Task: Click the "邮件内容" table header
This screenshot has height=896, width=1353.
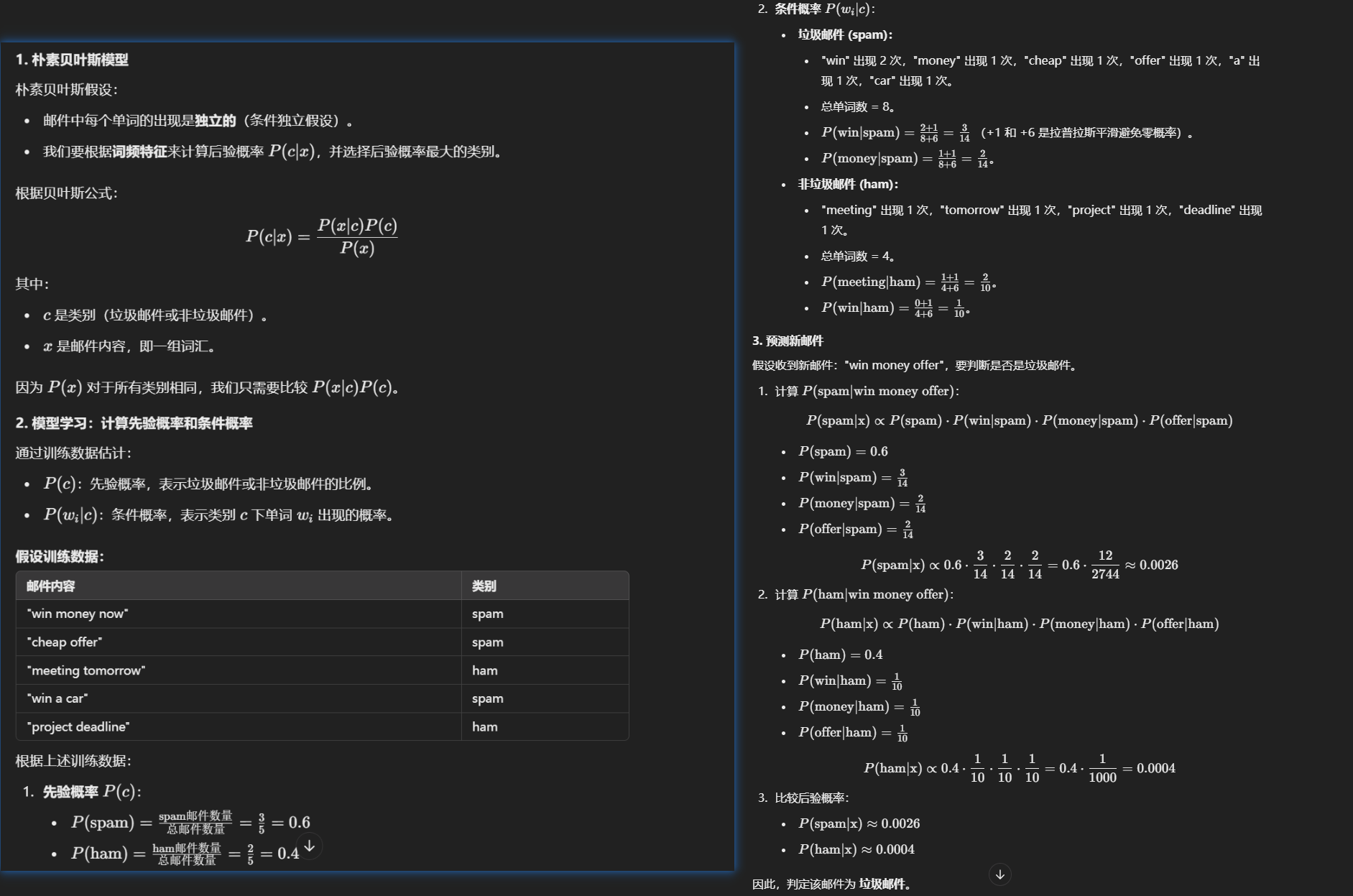Action: (x=239, y=586)
